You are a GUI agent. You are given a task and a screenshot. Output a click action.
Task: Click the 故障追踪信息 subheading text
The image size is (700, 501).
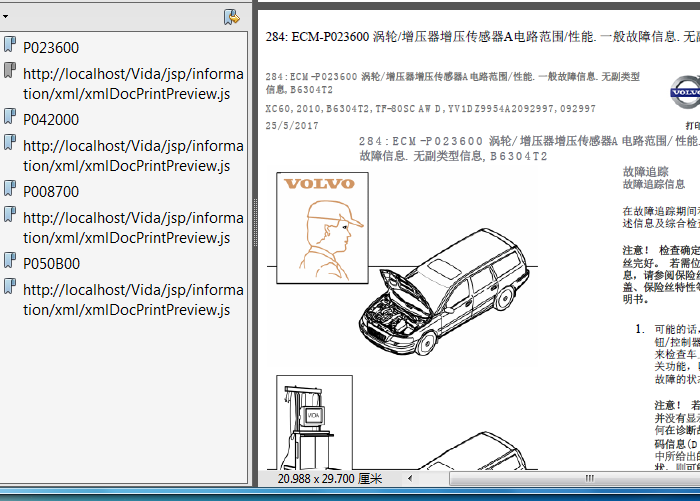[654, 184]
